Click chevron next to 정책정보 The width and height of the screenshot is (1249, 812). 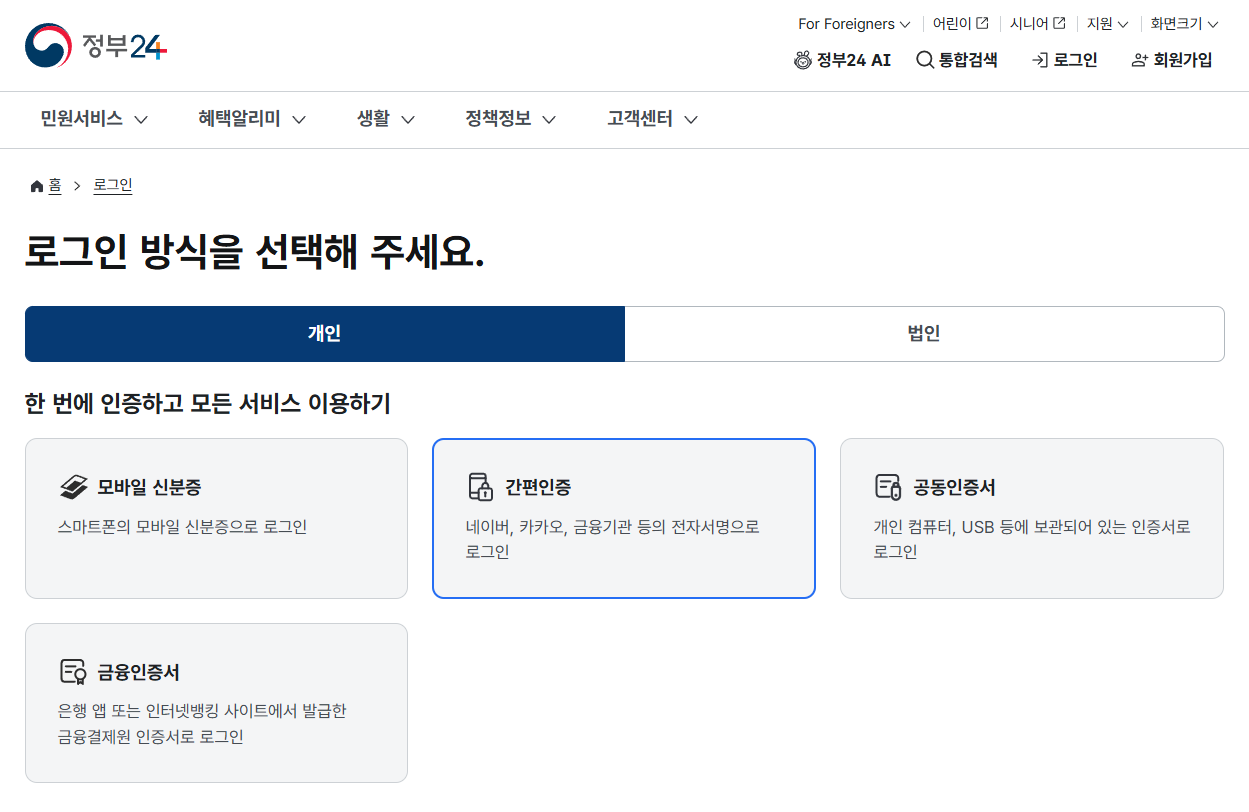(x=549, y=120)
